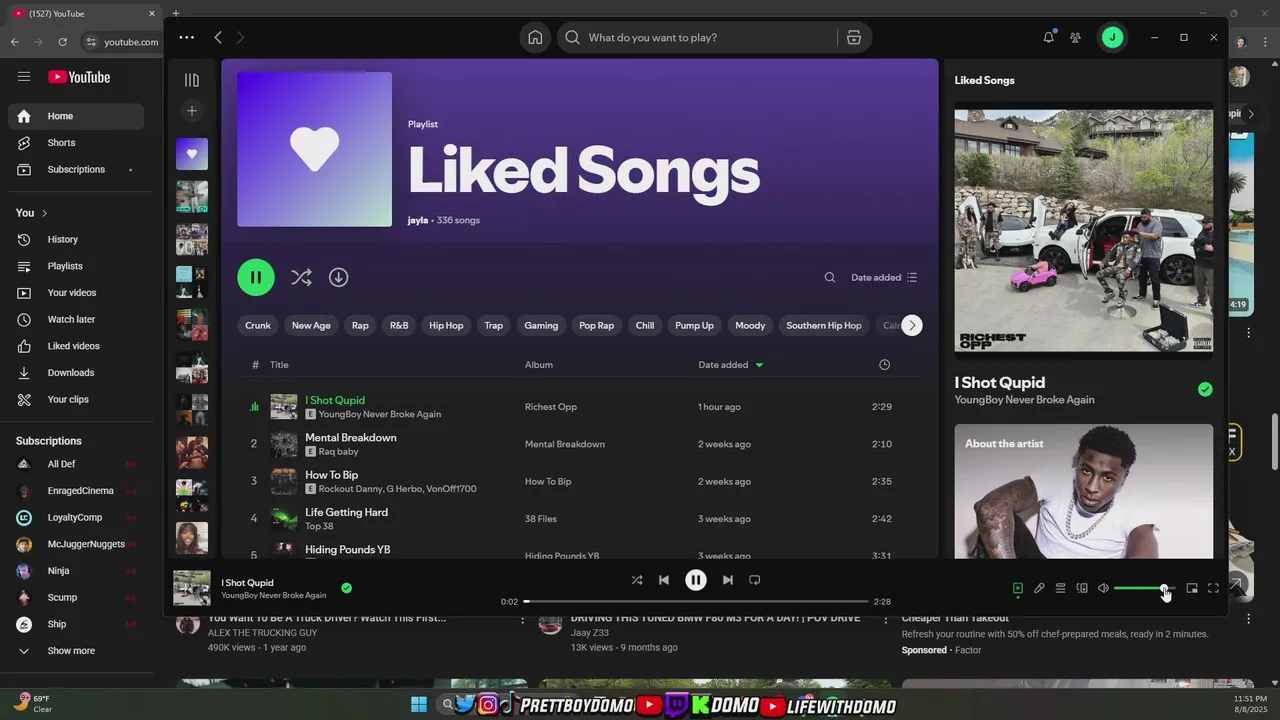
Task: Filter by R&B chip
Action: [x=399, y=325]
